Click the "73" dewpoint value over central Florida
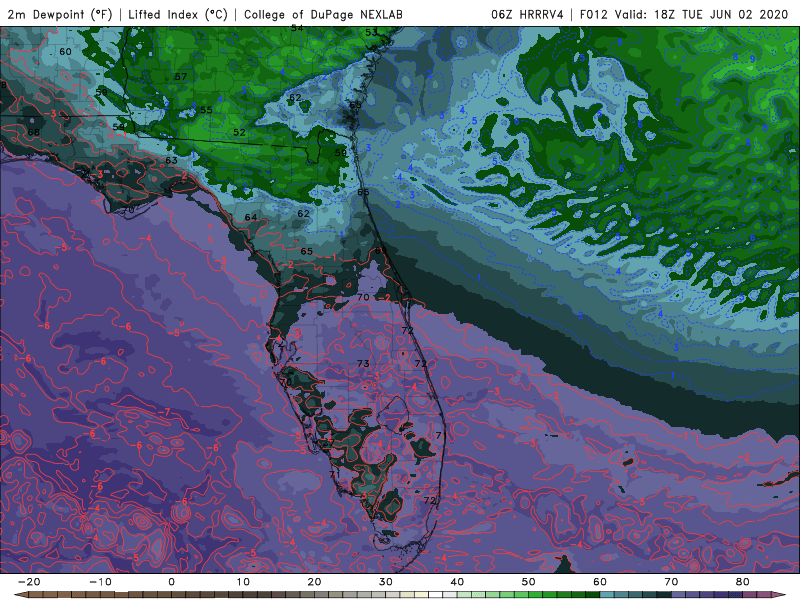The height and width of the screenshot is (600, 800). (x=363, y=364)
